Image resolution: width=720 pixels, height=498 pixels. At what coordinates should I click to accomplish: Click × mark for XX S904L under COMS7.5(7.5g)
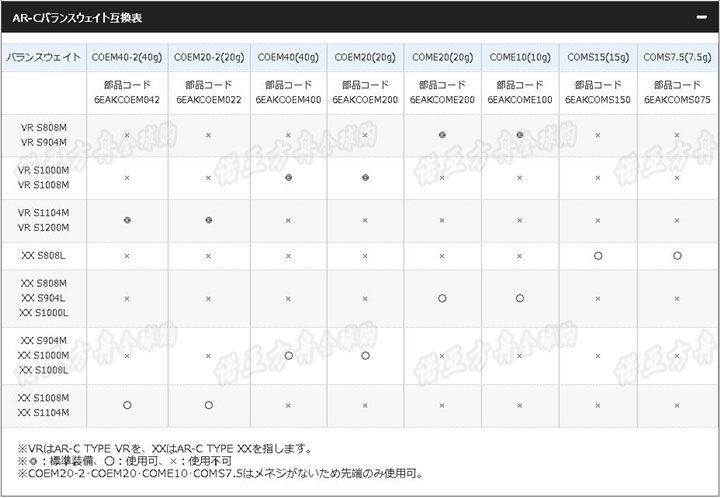(x=677, y=299)
